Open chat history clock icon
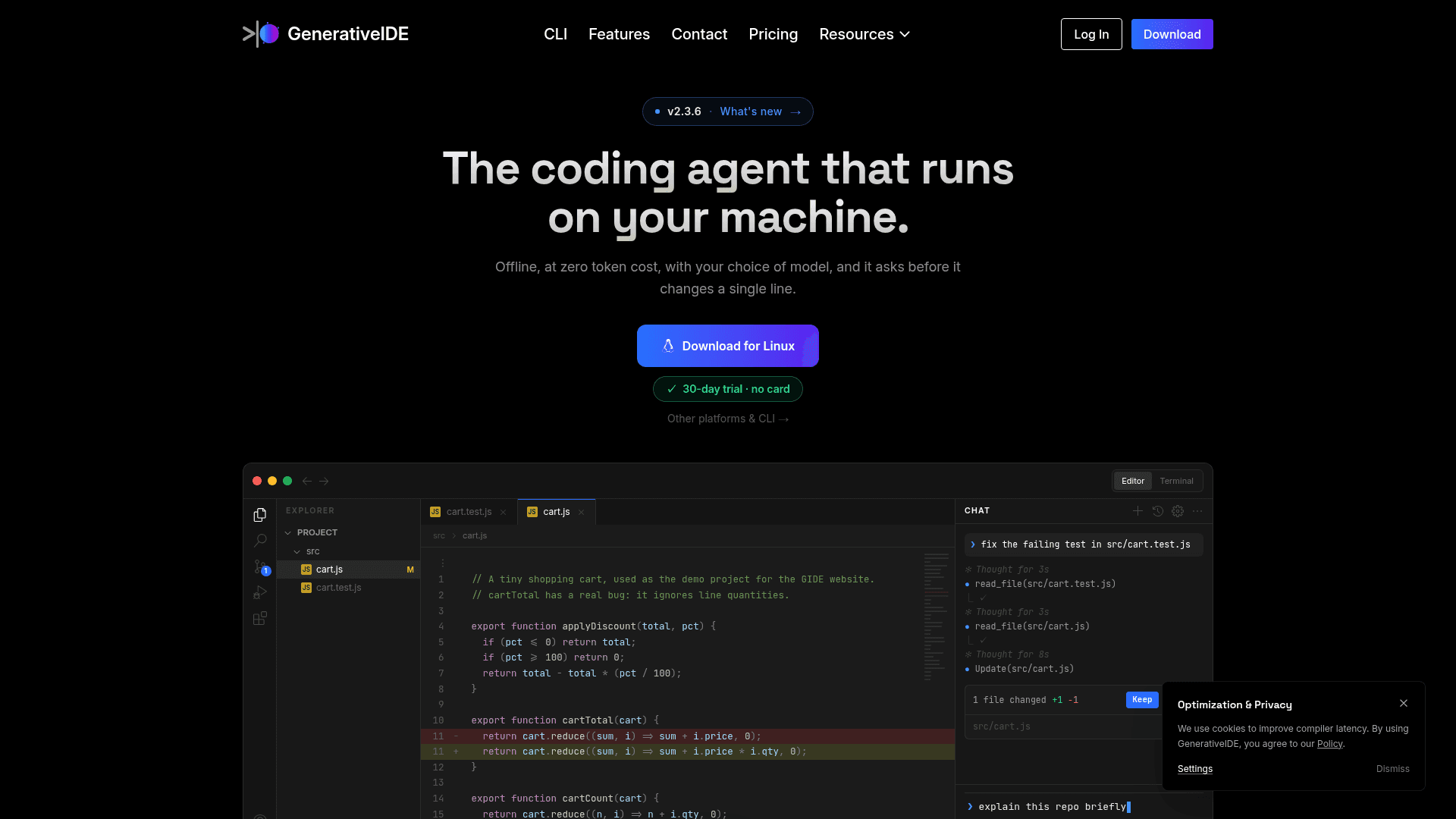Screen dimensions: 1456x819 tap(1158, 511)
